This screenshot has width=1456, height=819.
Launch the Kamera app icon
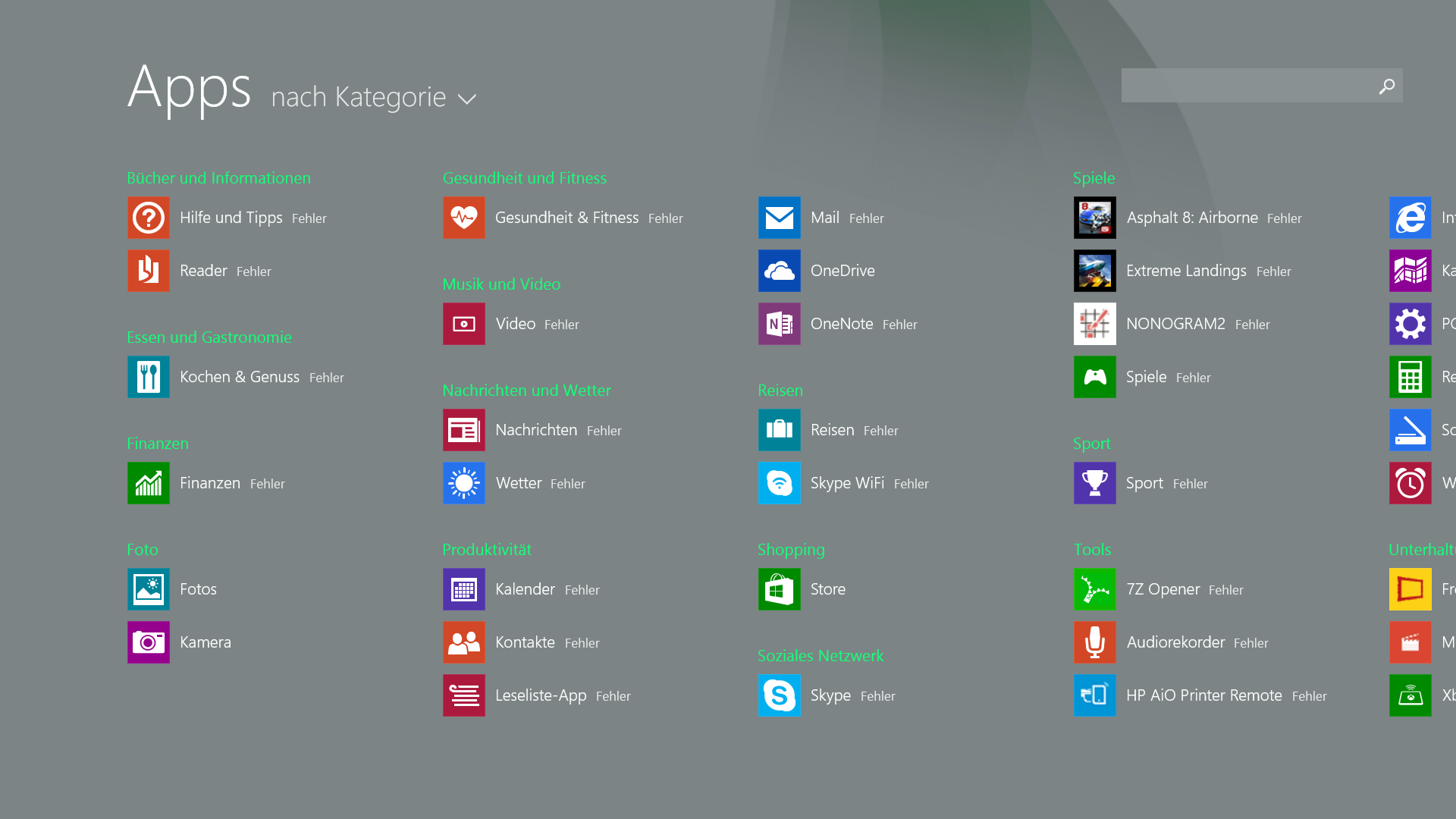tap(148, 642)
